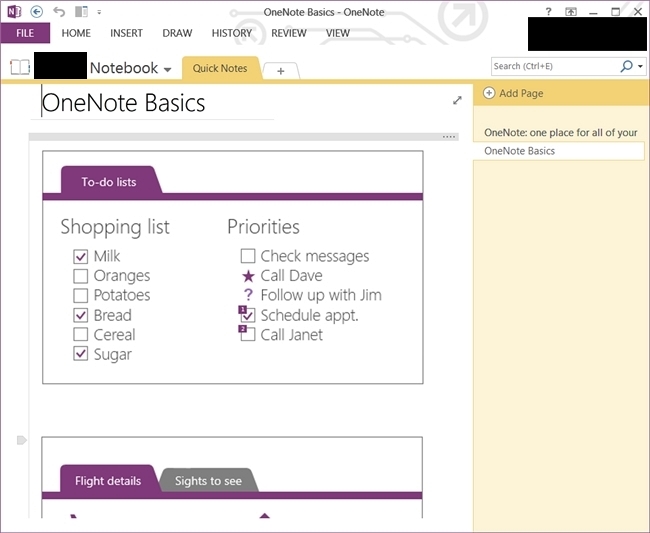Screen dimensions: 650x533
Task: Select the OneNote Basics page in list
Action: click(559, 151)
